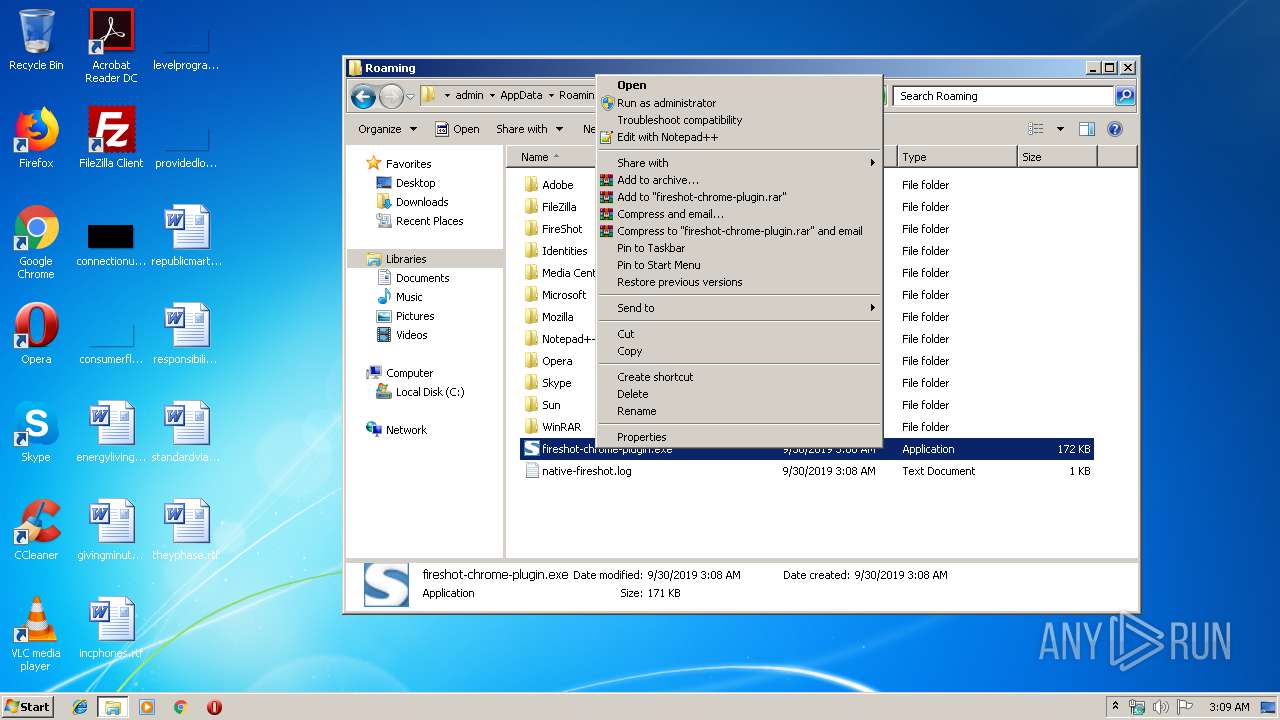
Task: Click Windows Explorer taskbar icon
Action: (113, 707)
